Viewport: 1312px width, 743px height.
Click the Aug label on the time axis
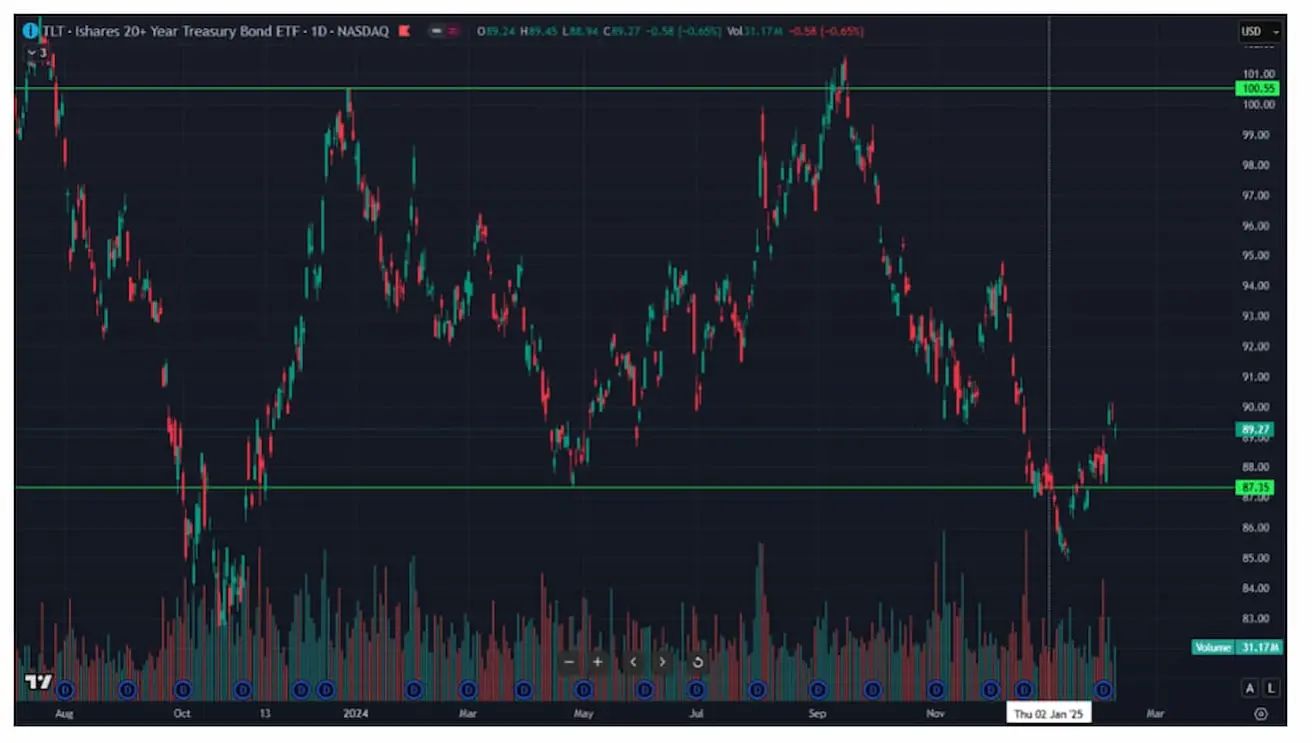tap(65, 714)
